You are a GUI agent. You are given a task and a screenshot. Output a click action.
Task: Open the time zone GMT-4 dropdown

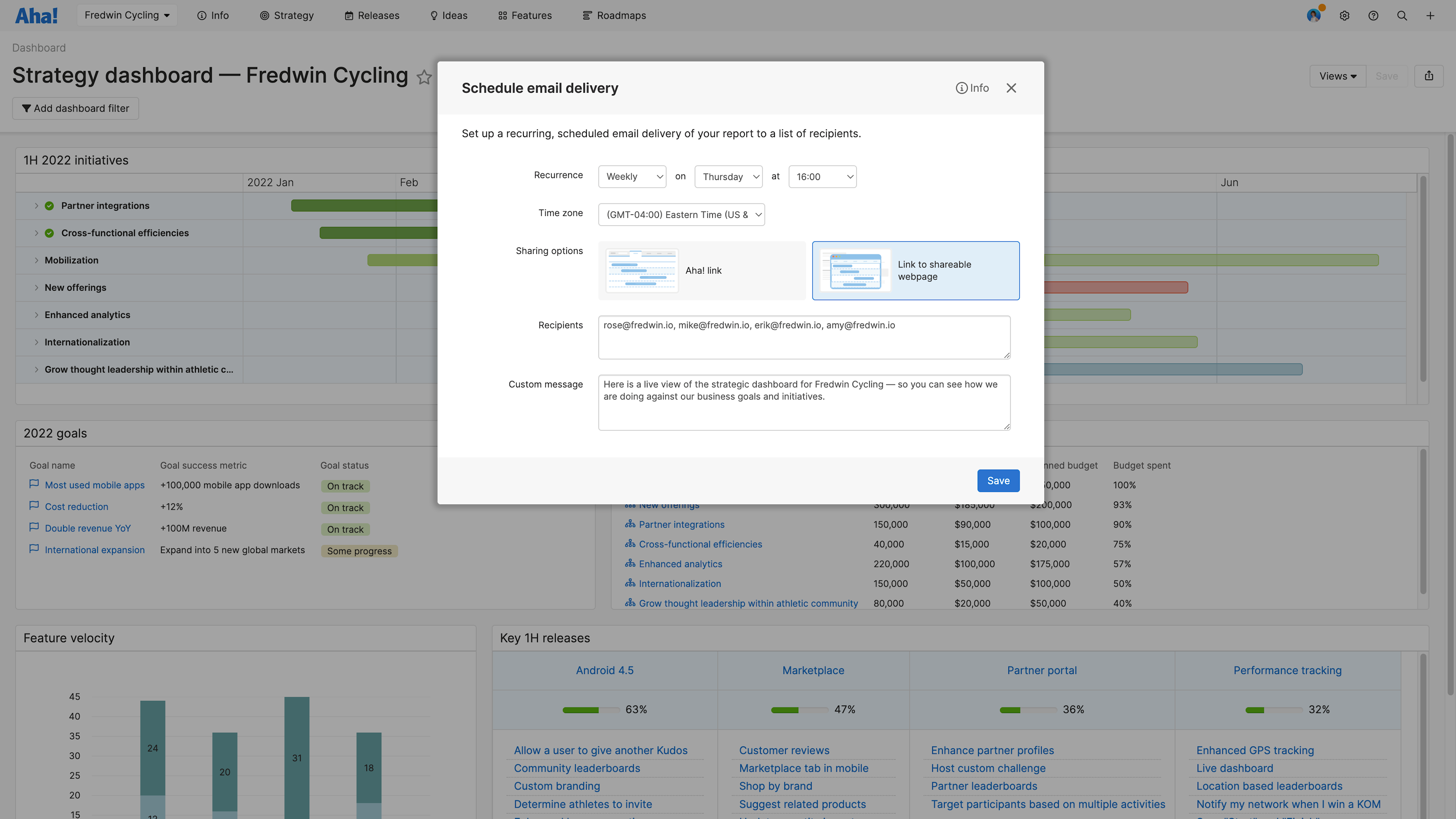[x=681, y=214]
